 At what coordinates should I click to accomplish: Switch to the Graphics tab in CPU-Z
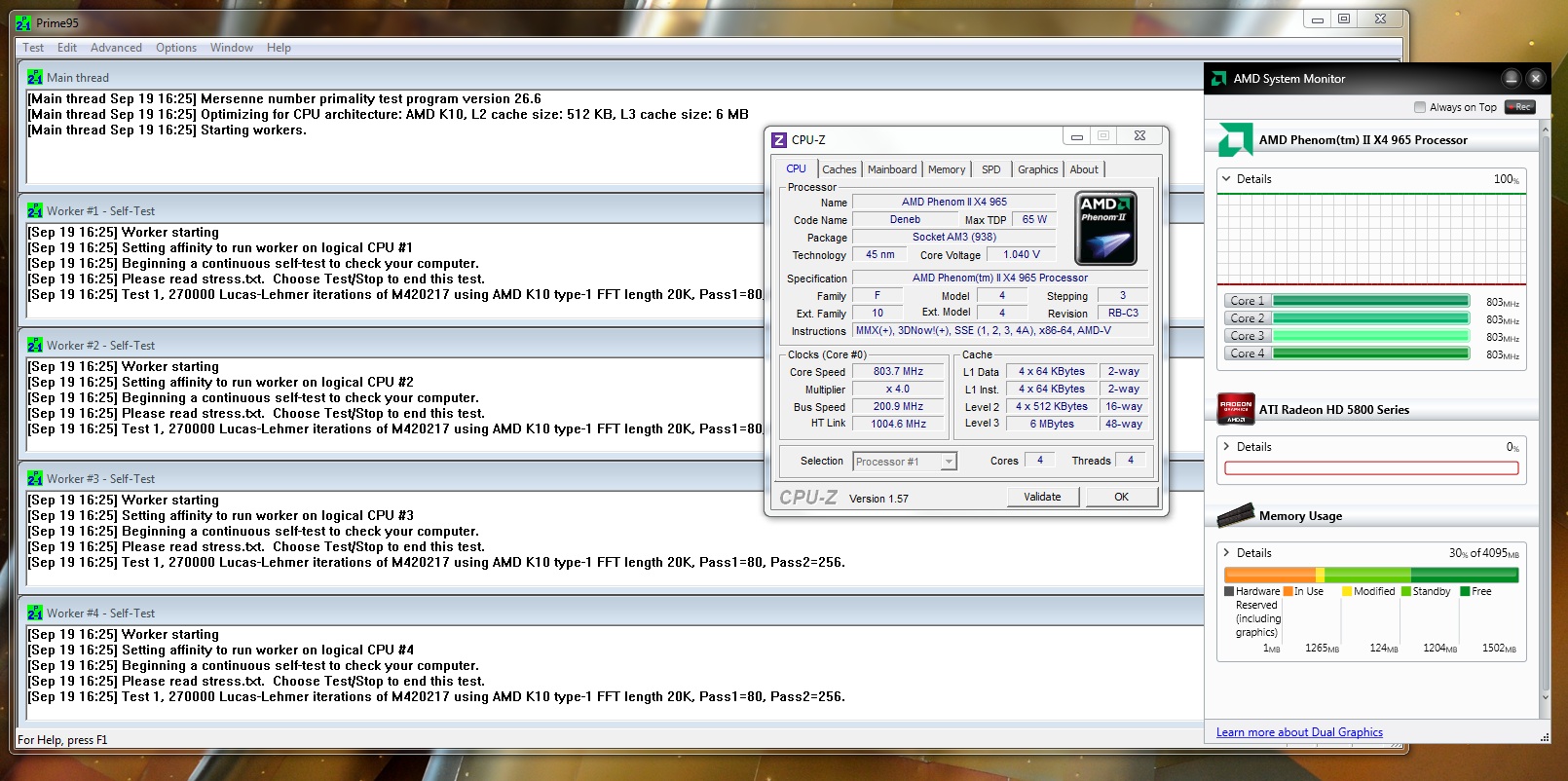pyautogui.click(x=1038, y=169)
